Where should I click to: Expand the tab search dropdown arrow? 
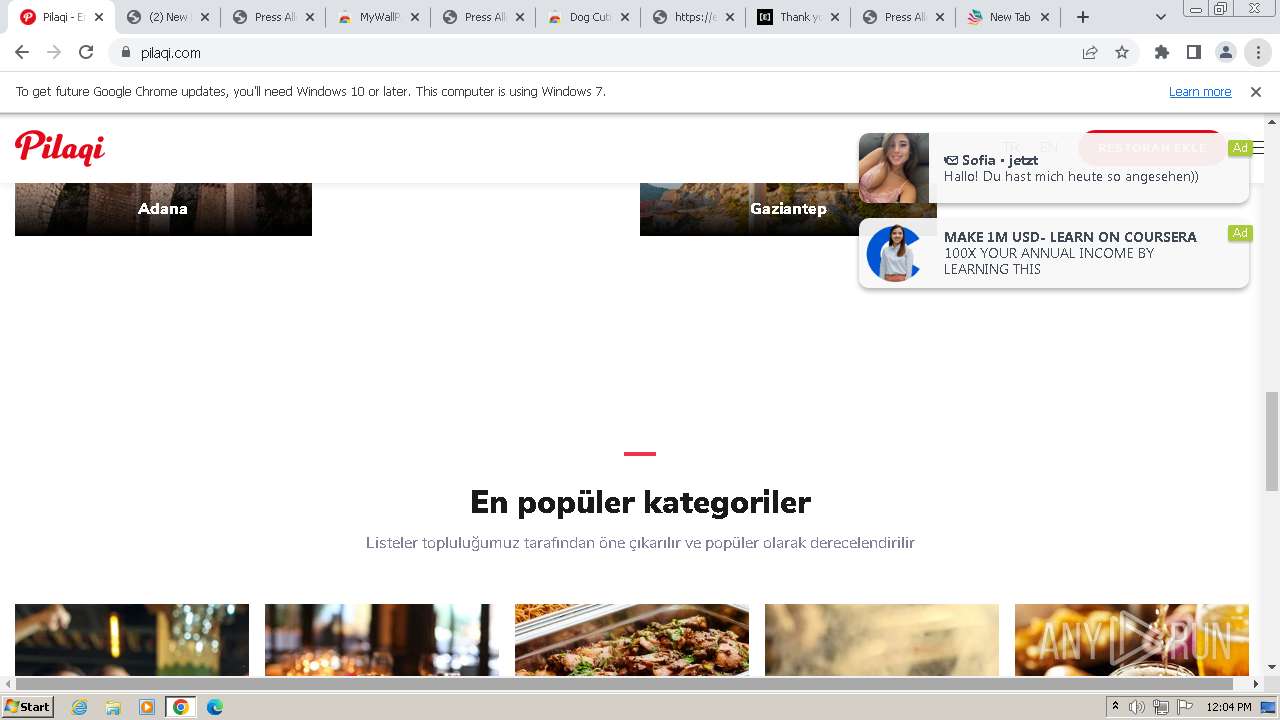pos(1161,17)
